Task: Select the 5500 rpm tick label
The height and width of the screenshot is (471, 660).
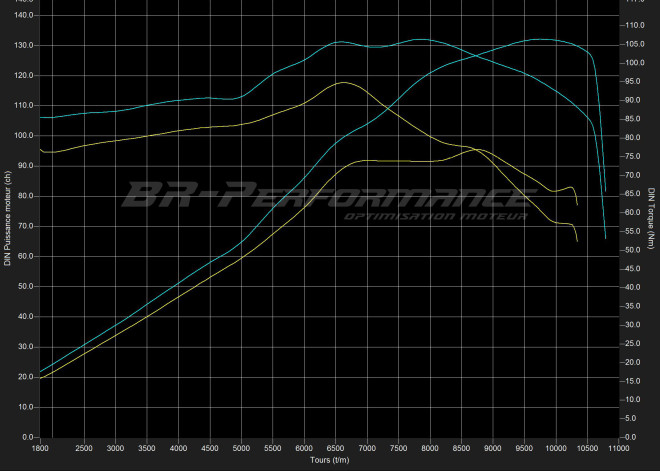Action: (x=273, y=448)
